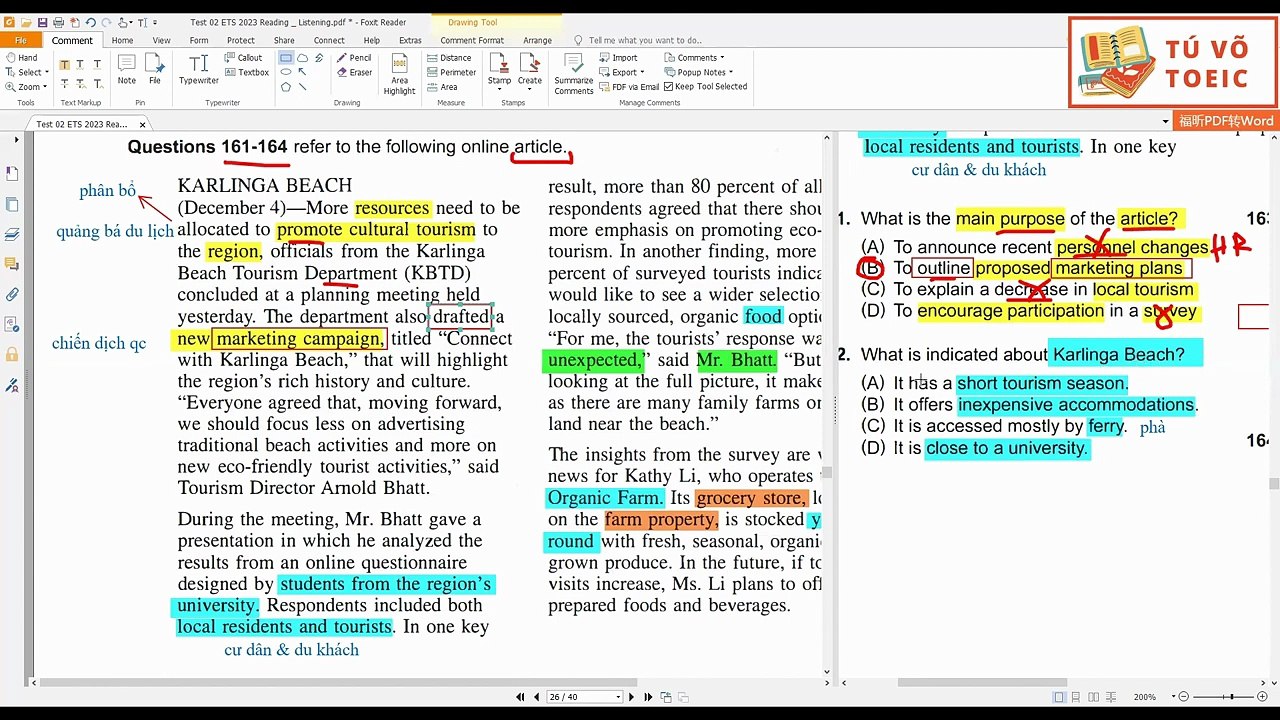The image size is (1280, 720).
Task: Open the Comments dropdown in ribbon
Action: 694,58
